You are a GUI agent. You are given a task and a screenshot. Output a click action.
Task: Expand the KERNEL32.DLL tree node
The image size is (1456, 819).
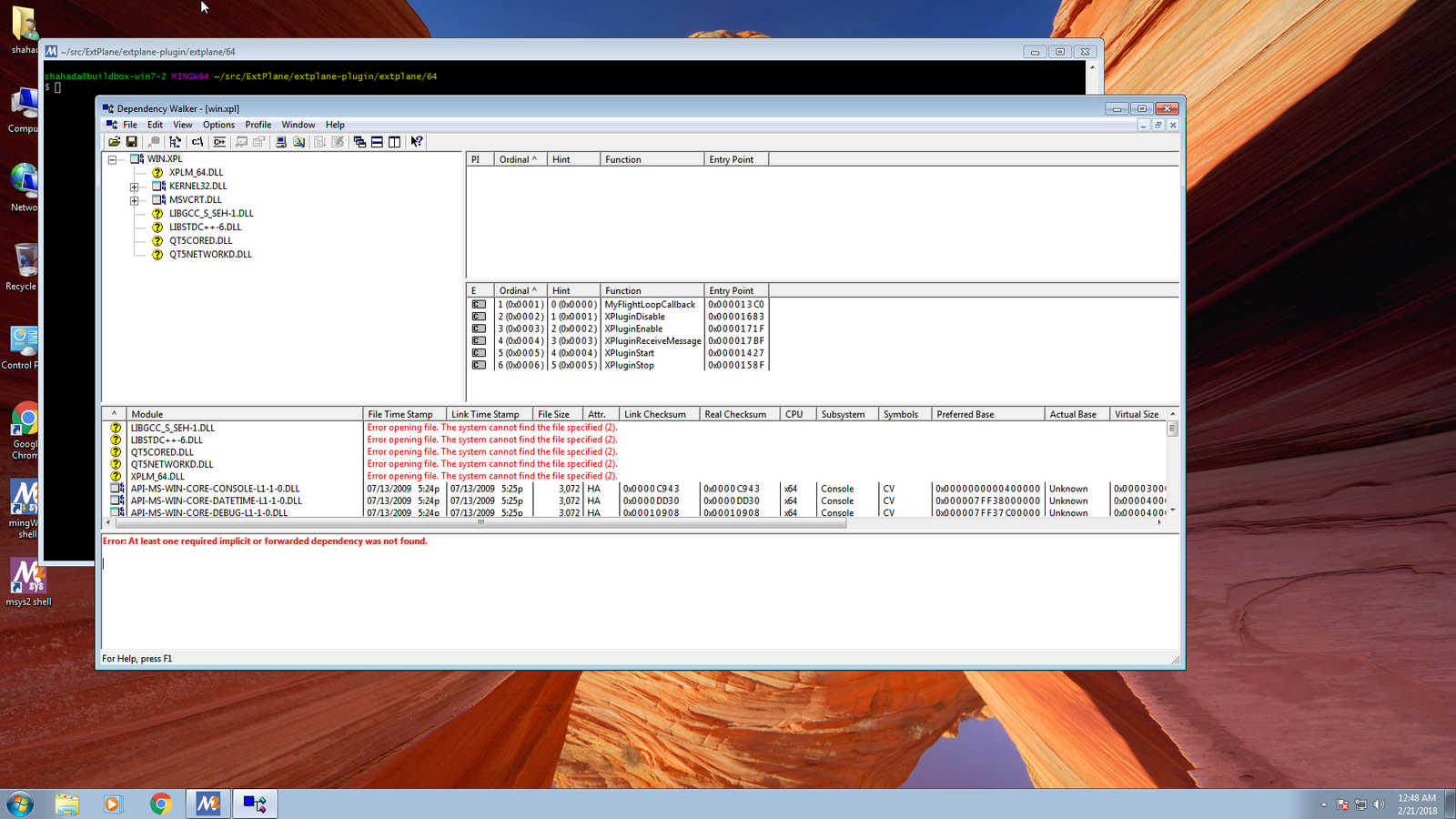(134, 187)
